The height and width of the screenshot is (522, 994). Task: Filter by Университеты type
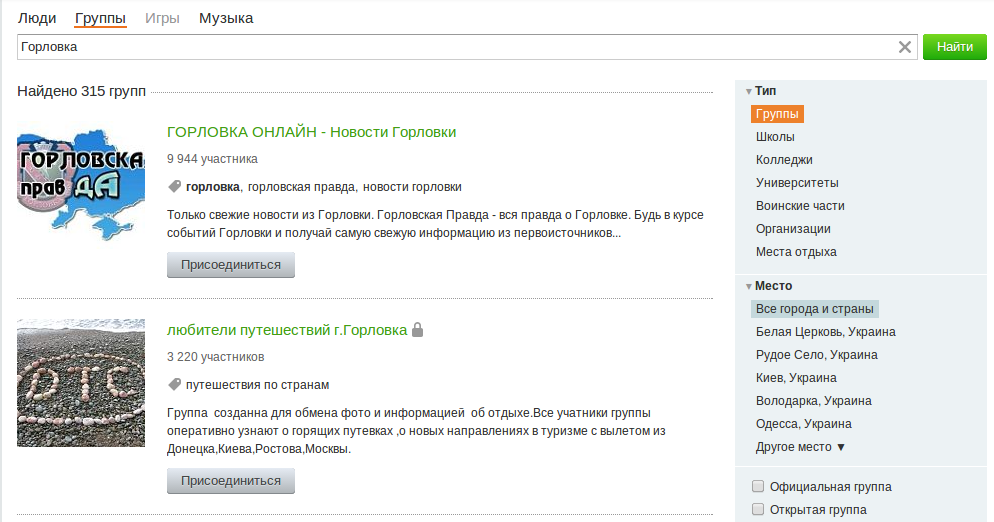(797, 182)
